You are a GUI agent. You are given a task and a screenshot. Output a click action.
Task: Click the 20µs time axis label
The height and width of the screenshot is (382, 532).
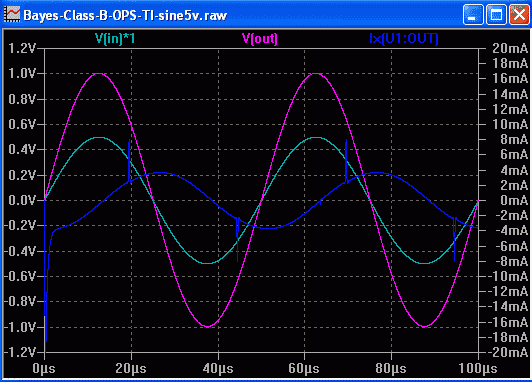pos(131,368)
